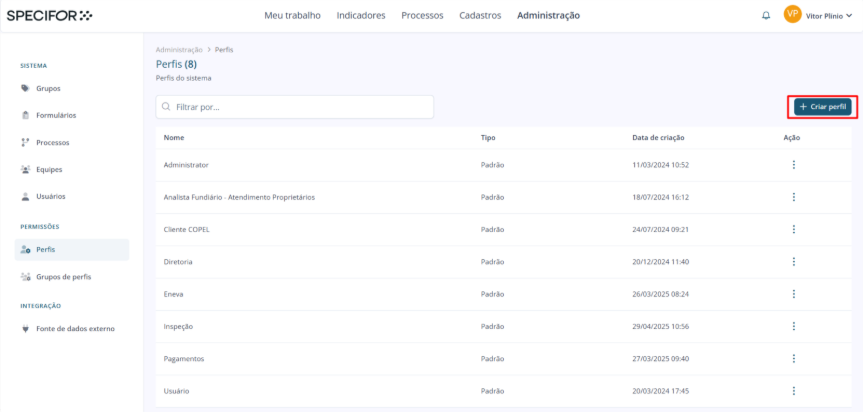
Task: Select the Administrator profile name
Action: coord(186,165)
